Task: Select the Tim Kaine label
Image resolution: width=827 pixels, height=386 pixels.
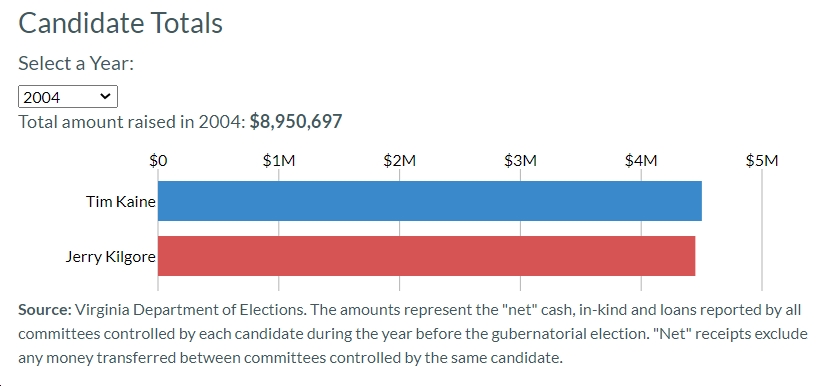Action: tap(121, 201)
